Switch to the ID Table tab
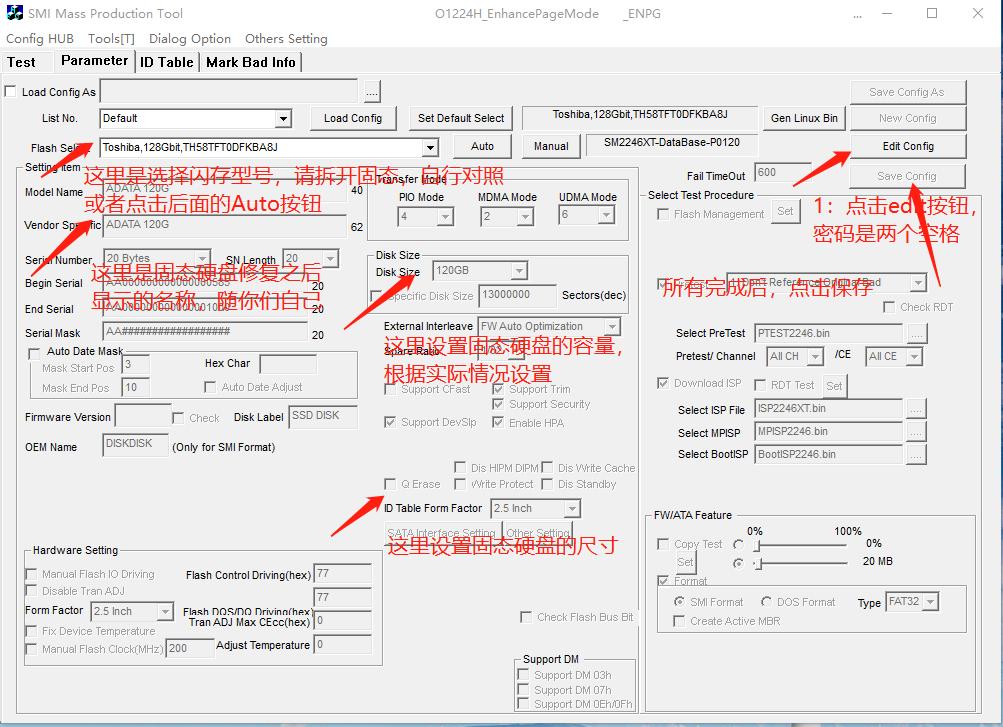1003x727 pixels. 167,62
